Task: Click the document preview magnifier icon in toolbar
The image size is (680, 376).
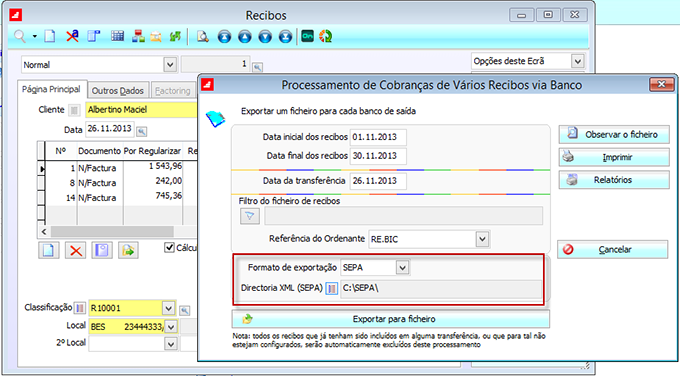Action: [202, 36]
